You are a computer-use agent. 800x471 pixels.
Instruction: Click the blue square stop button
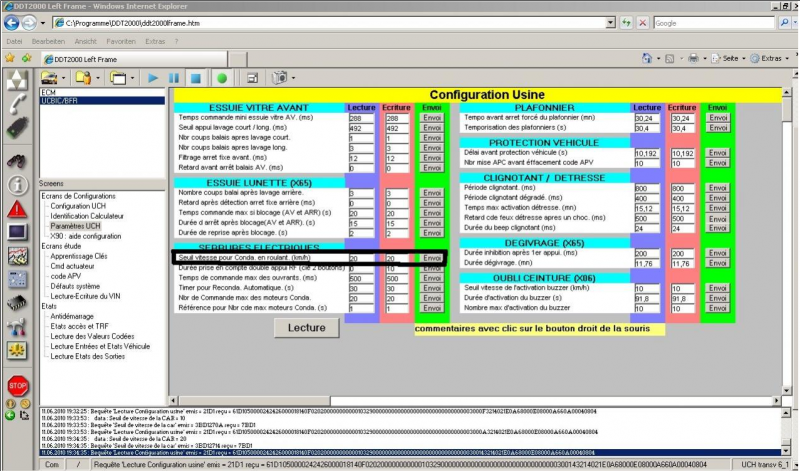(x=195, y=78)
